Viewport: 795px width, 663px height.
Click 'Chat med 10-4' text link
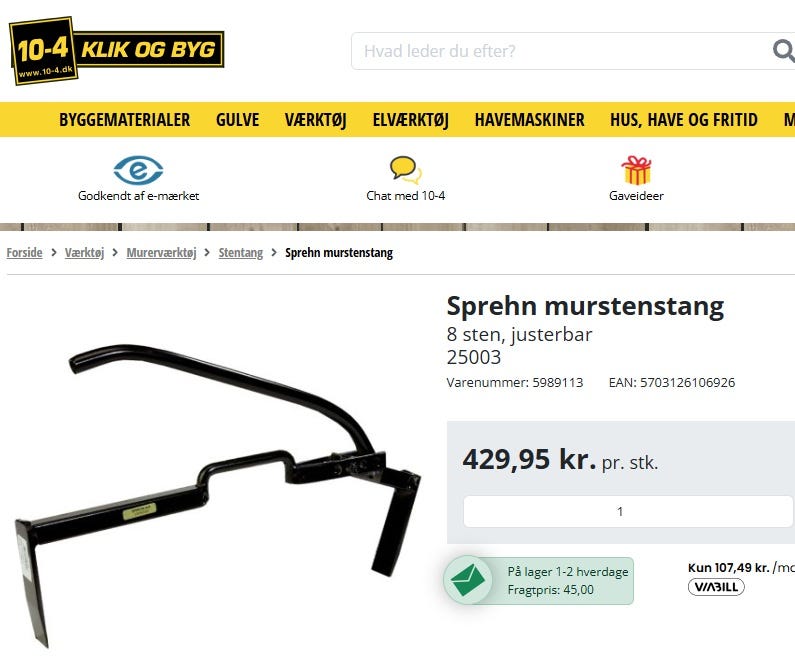click(x=406, y=196)
